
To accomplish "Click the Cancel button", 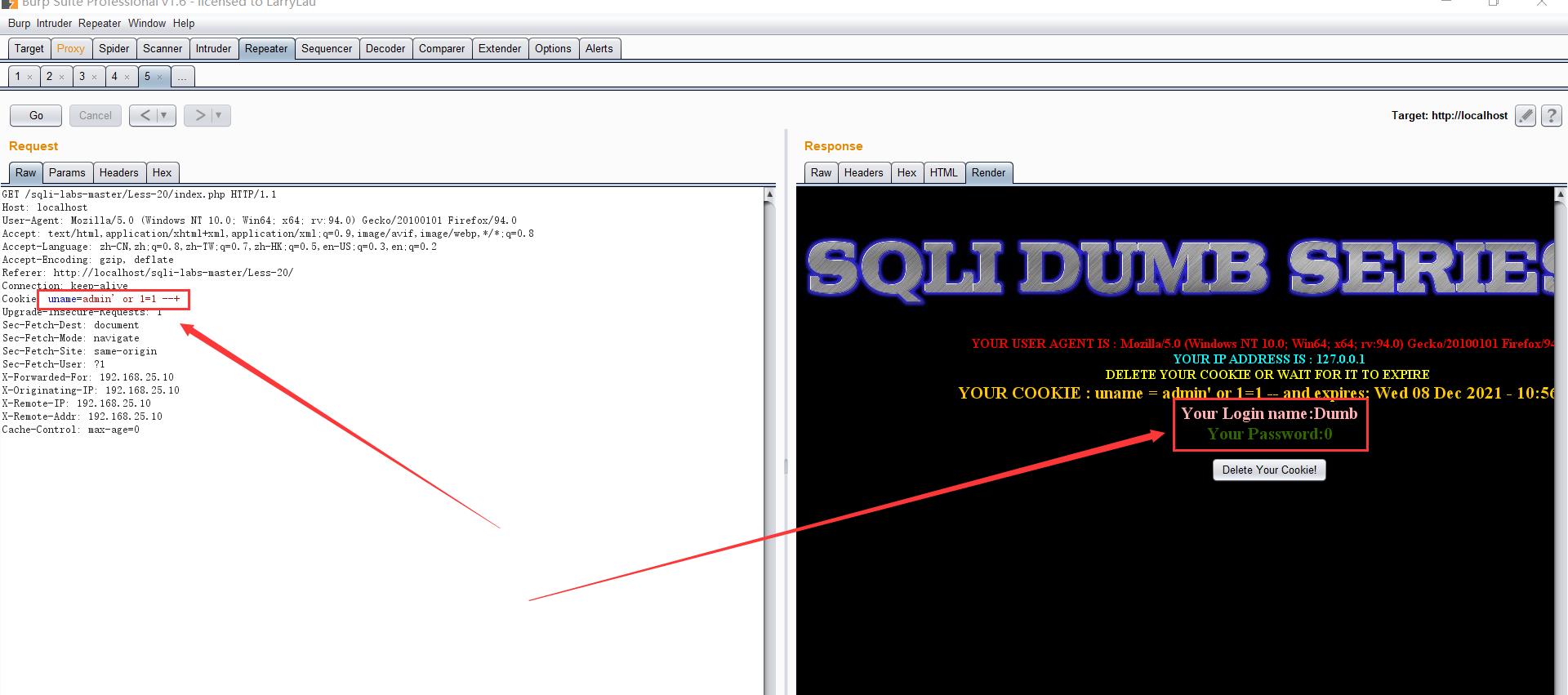I will (x=96, y=115).
